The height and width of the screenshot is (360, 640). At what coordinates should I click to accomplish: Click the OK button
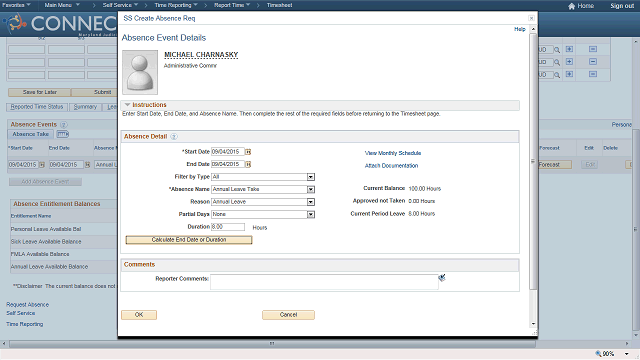139,315
